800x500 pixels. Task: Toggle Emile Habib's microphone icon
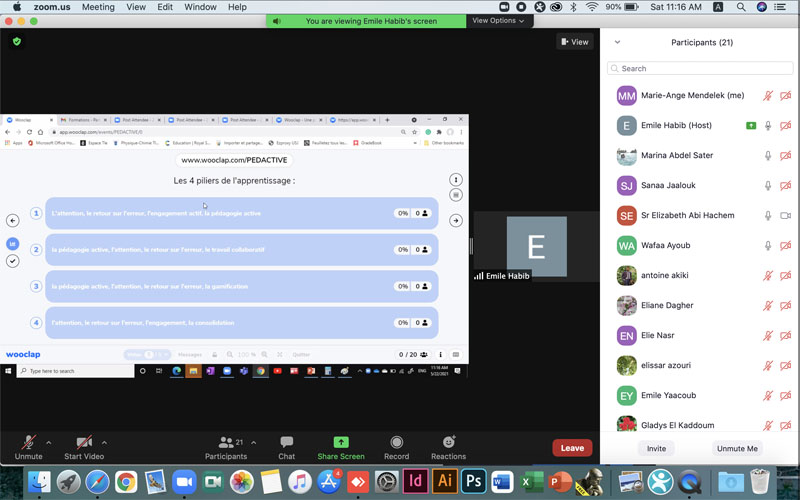(x=767, y=126)
